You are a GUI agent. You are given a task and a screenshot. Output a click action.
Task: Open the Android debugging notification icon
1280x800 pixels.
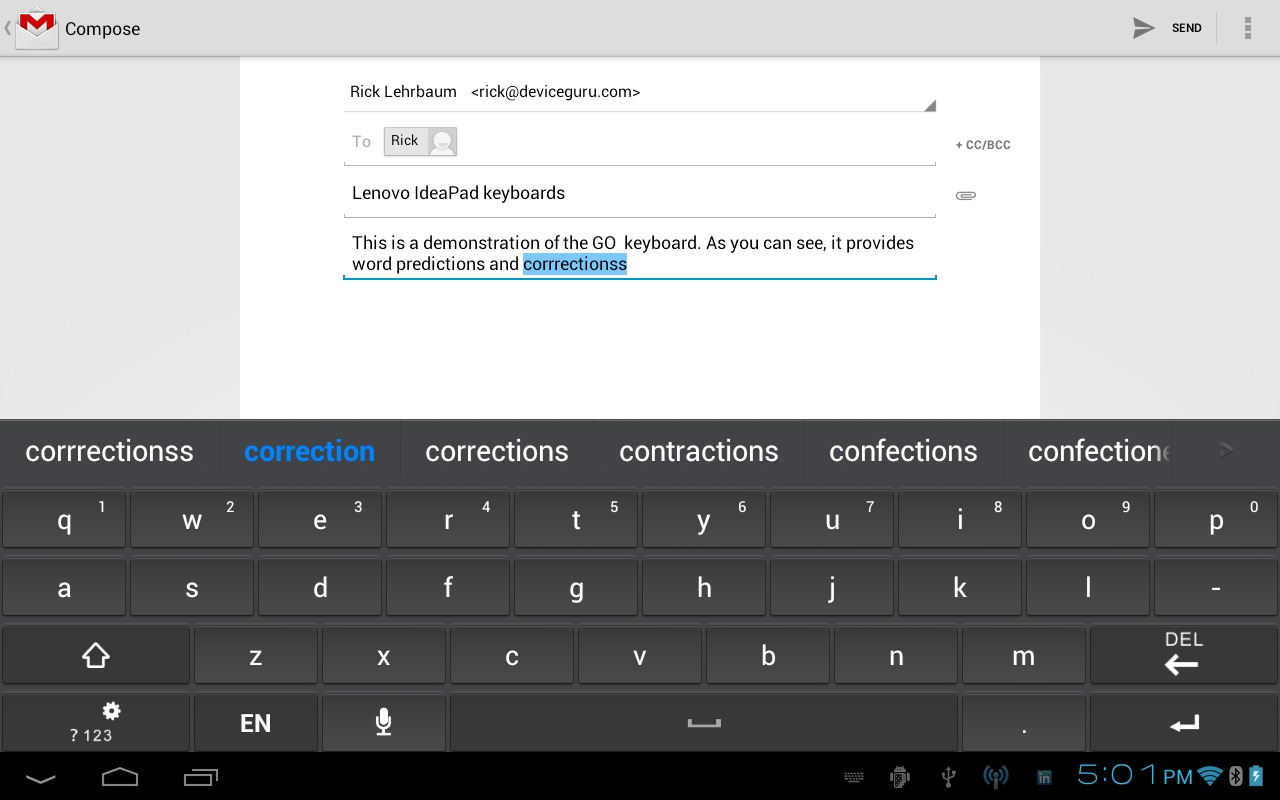tap(899, 777)
